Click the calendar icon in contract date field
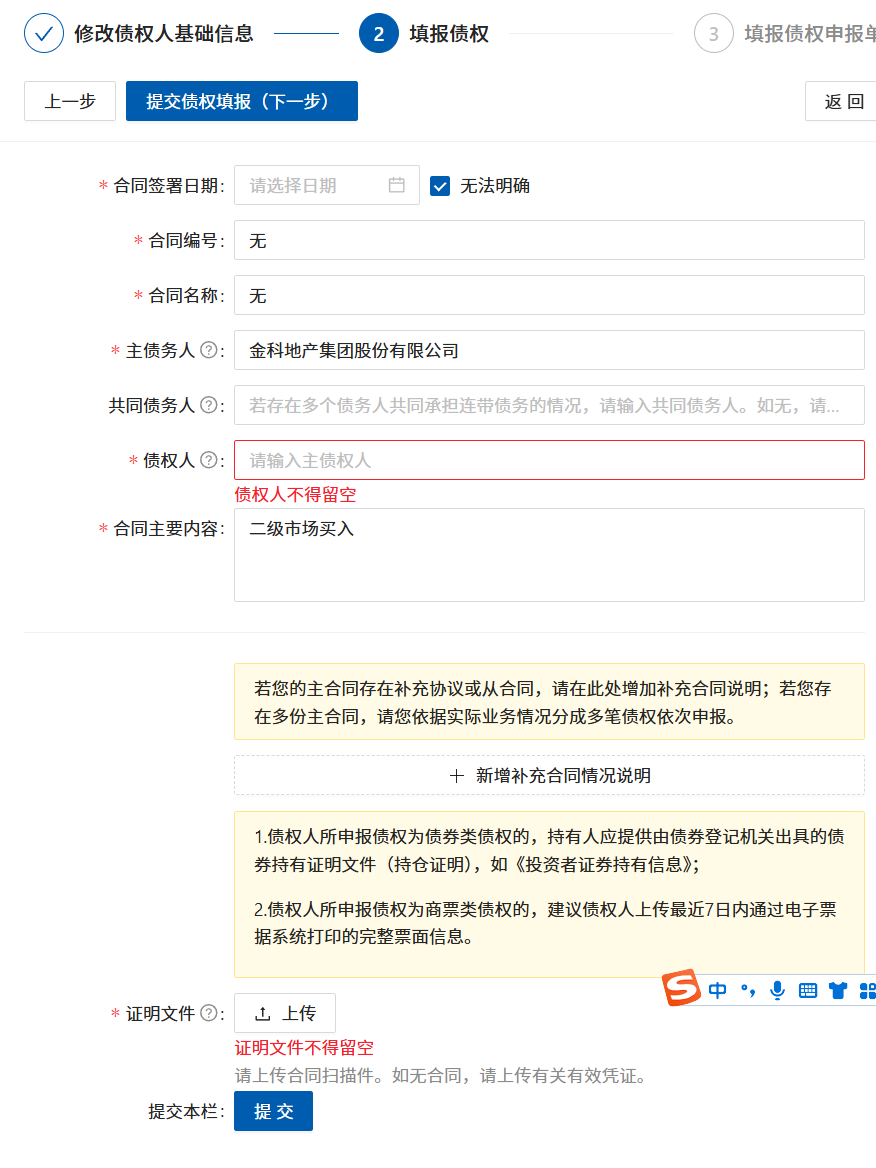This screenshot has height=1168, width=876. [396, 185]
